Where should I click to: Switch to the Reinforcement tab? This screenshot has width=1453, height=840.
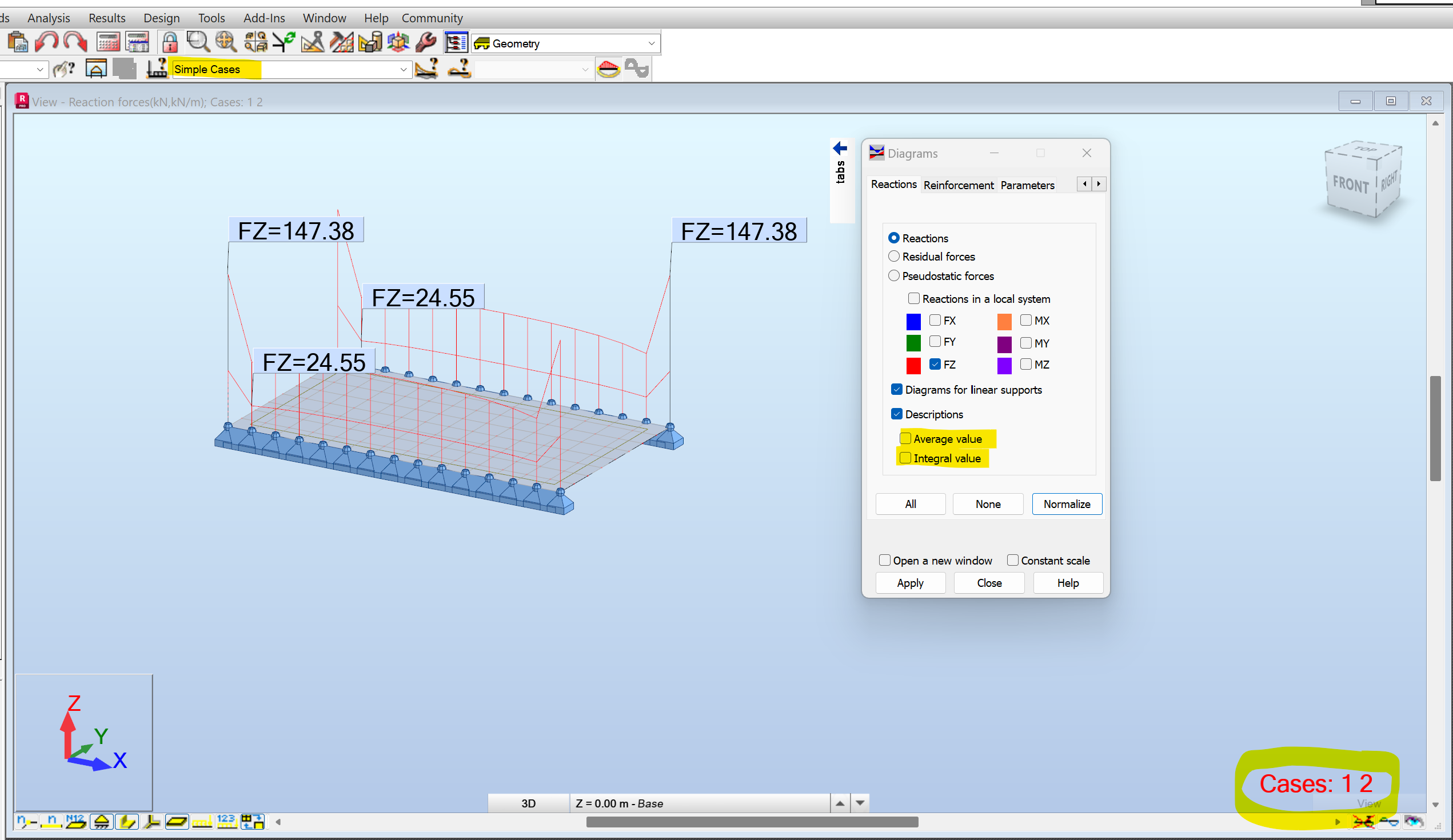[958, 185]
